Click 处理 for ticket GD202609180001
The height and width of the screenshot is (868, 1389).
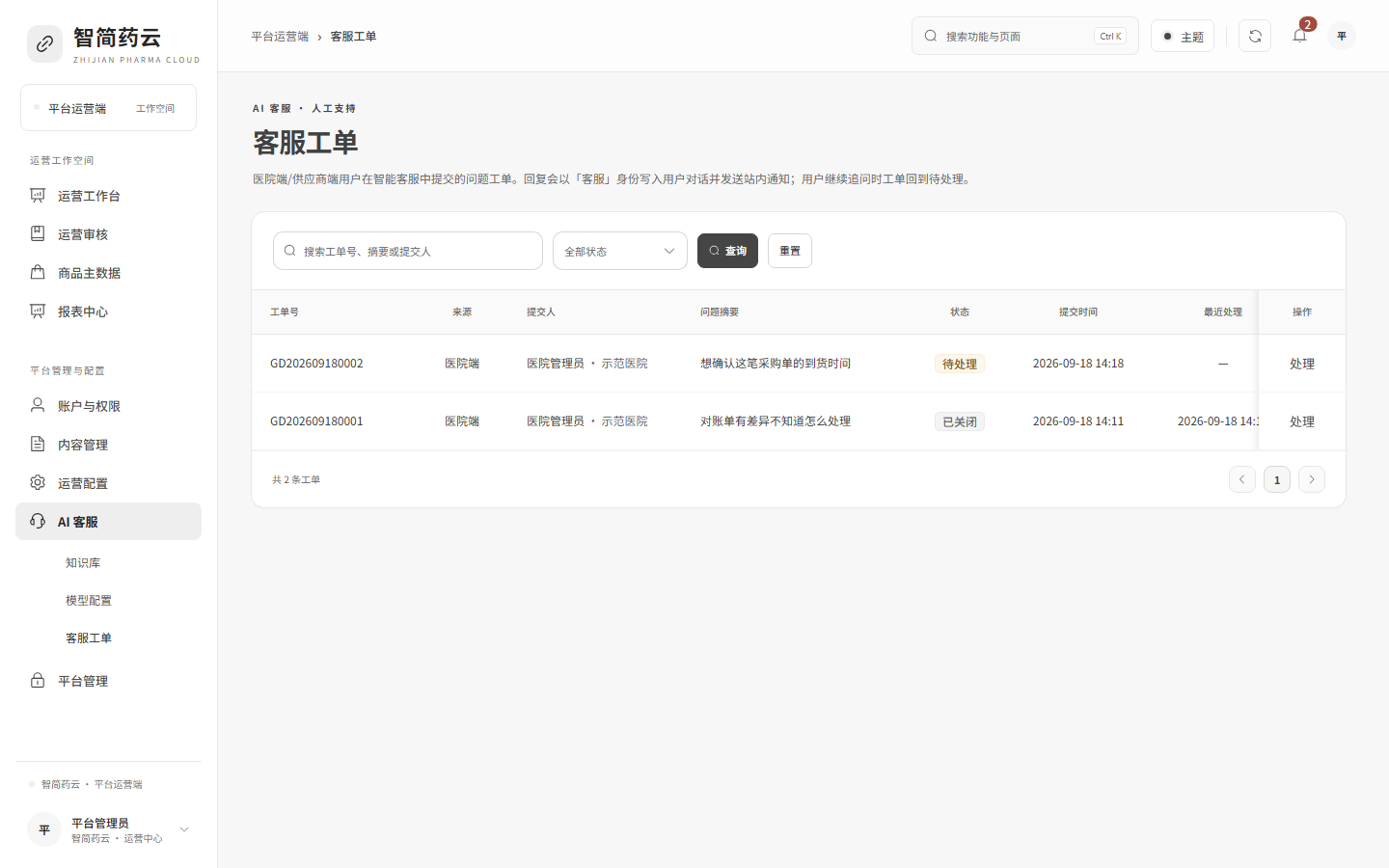coord(1302,421)
